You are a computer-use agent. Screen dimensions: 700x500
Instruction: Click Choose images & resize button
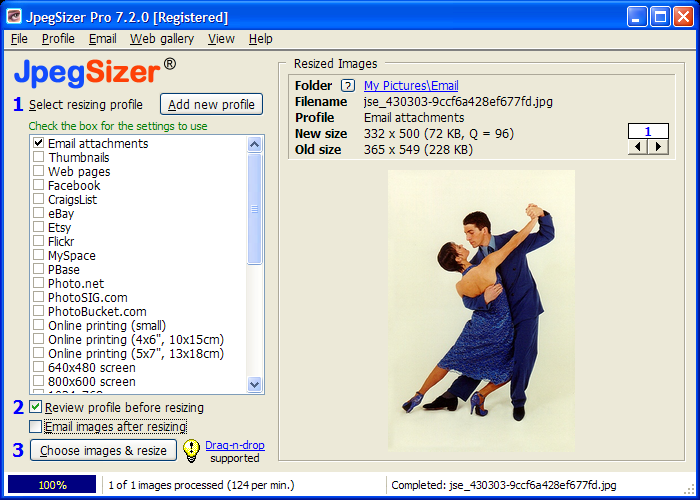(103, 451)
